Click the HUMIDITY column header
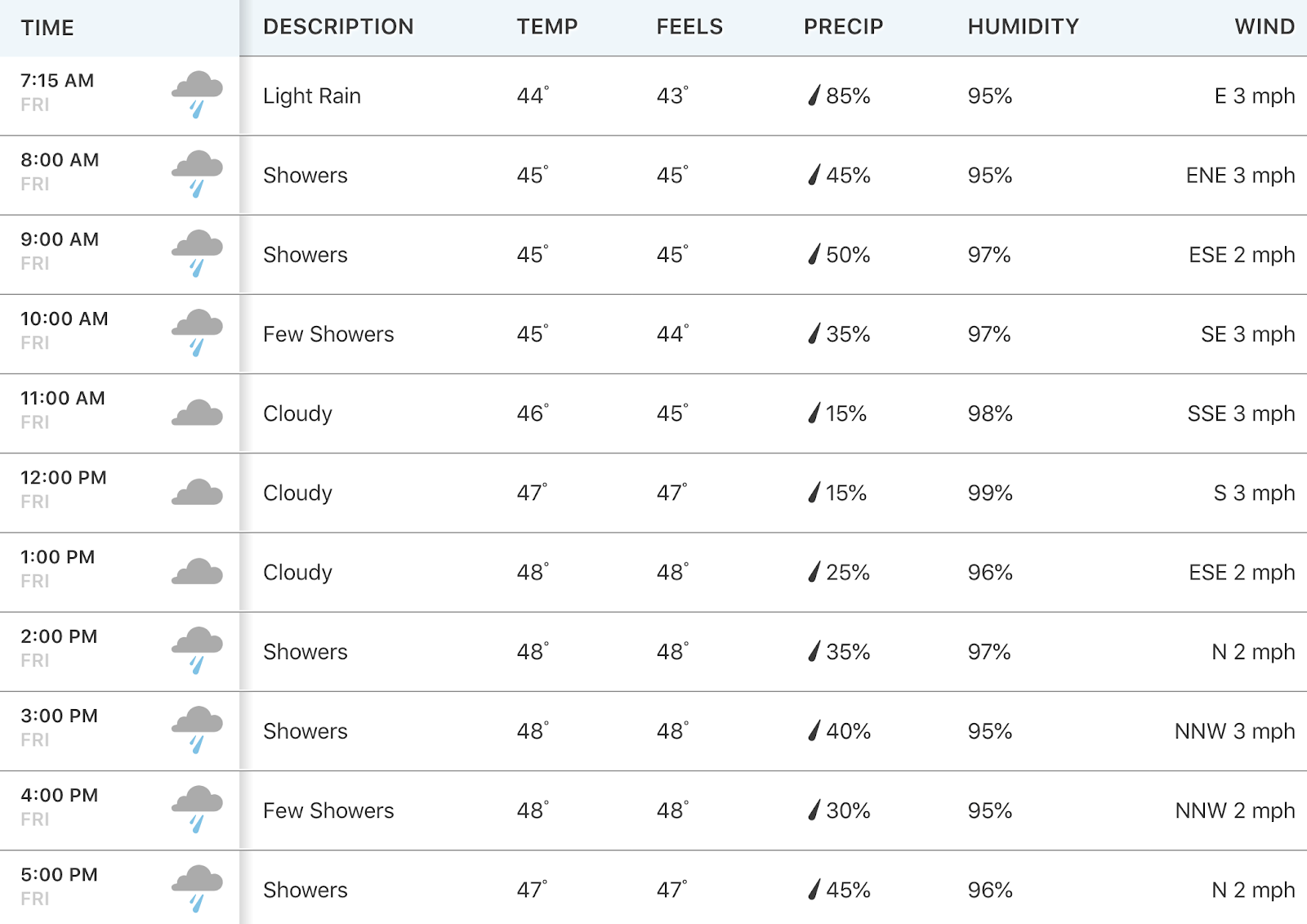Viewport: 1307px width, 924px height. pos(1023,27)
